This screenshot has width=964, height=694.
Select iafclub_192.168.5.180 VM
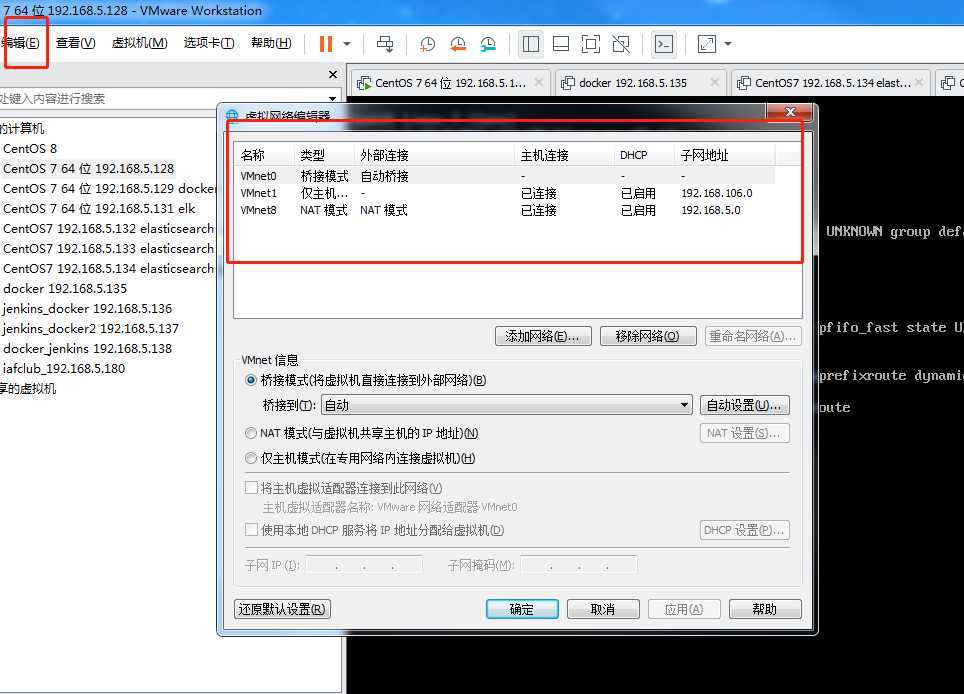coord(64,368)
